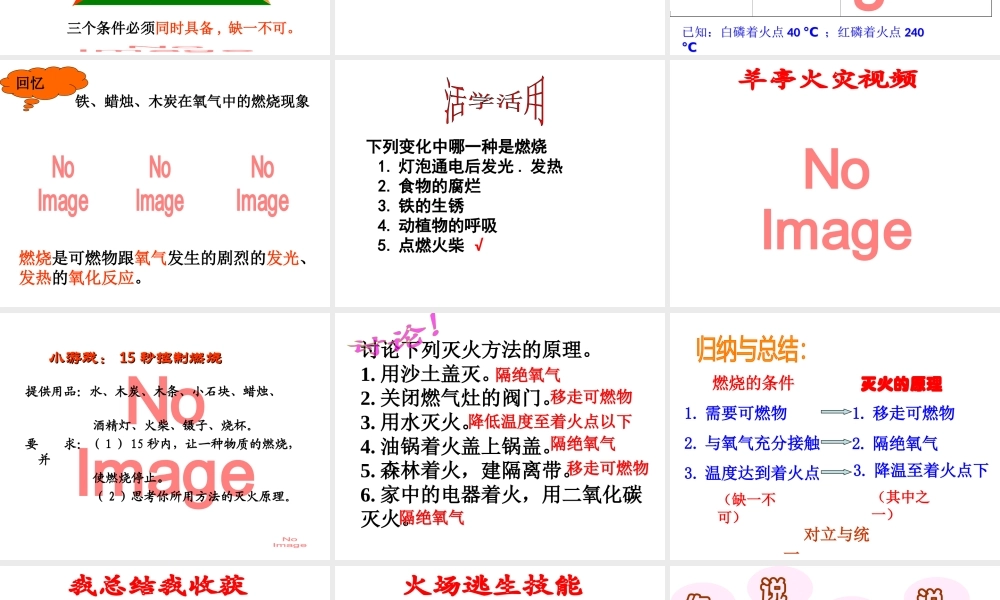Screen dimensions: 1000x600
Task: Select option 4. 动植物的呼吸
Action: [x=437, y=226]
